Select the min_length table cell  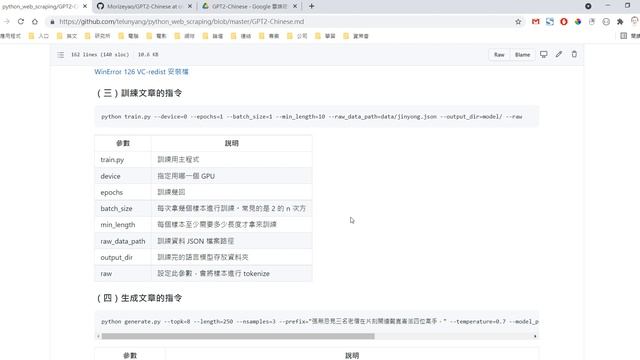123,225
